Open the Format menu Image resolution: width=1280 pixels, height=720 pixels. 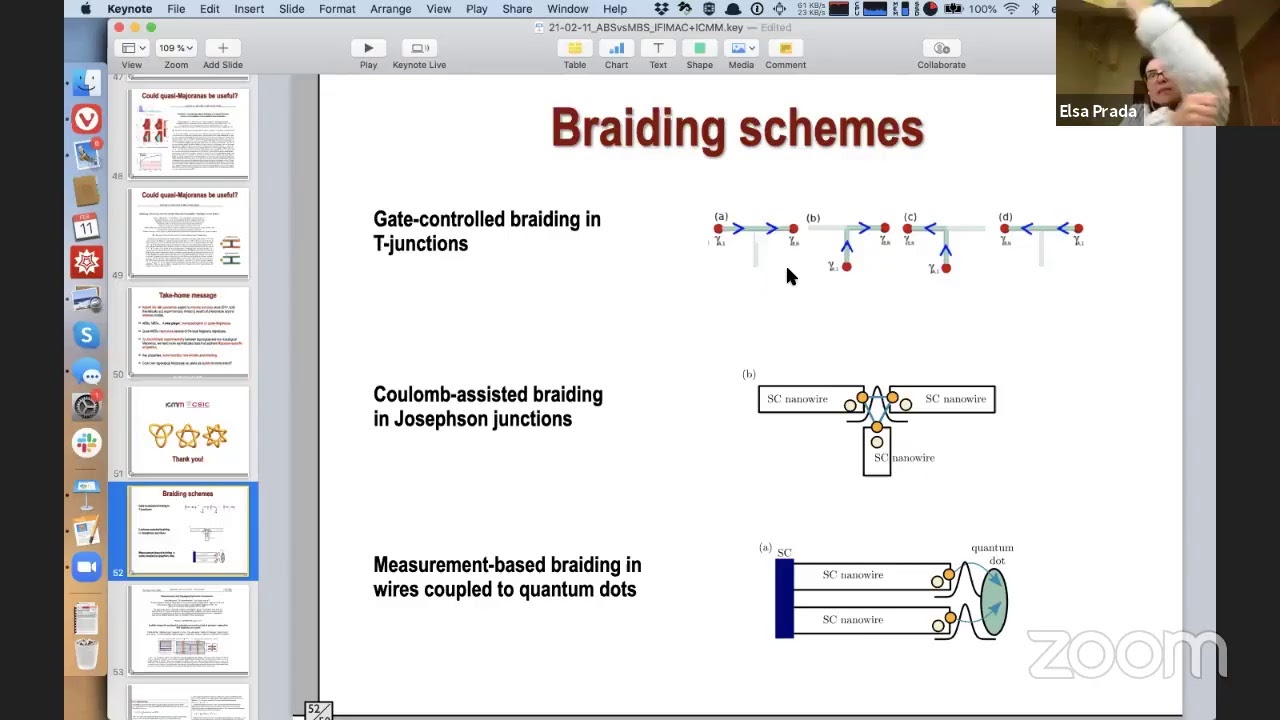pyautogui.click(x=337, y=9)
